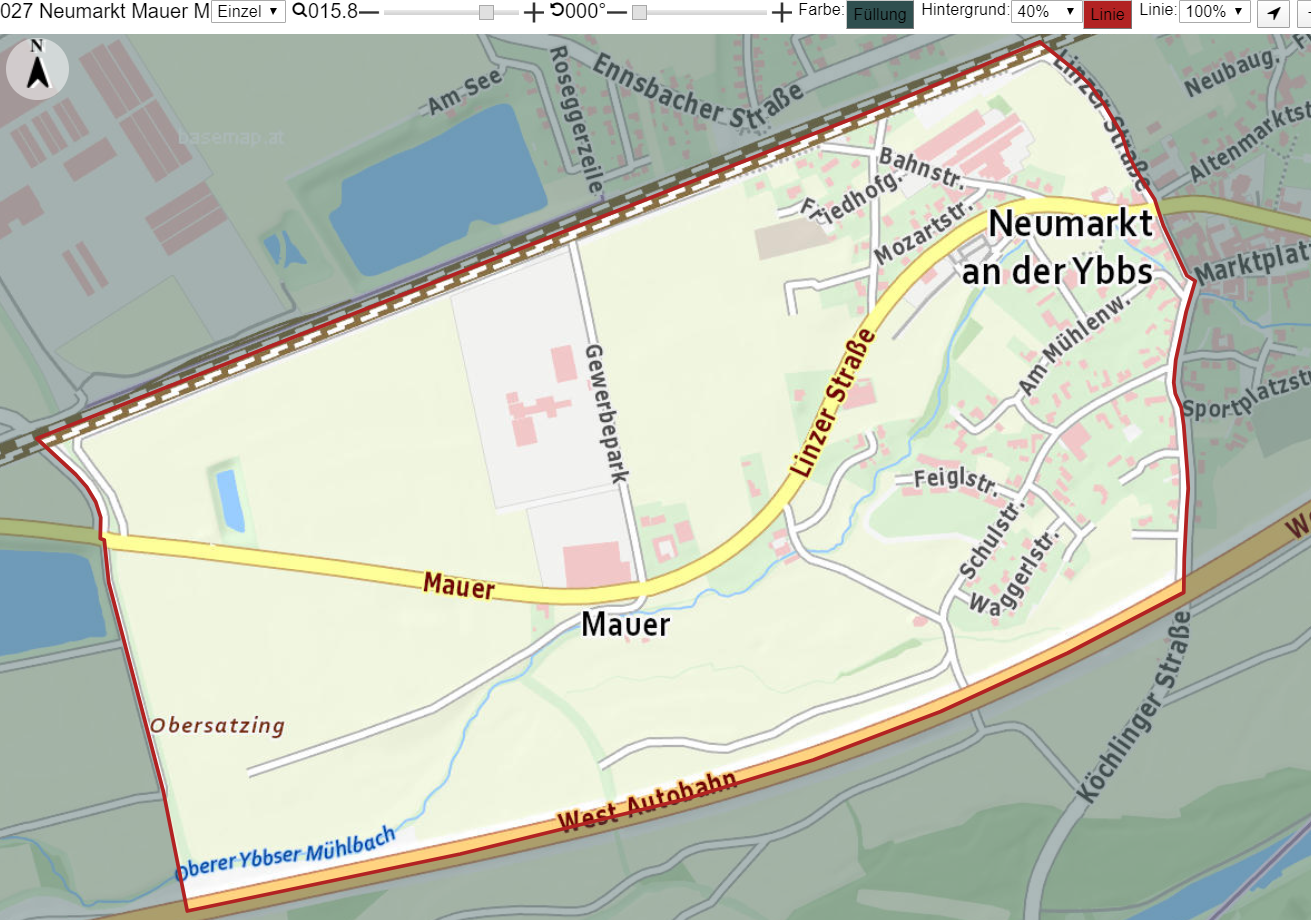Click the Gewerbepark street label

(x=607, y=413)
